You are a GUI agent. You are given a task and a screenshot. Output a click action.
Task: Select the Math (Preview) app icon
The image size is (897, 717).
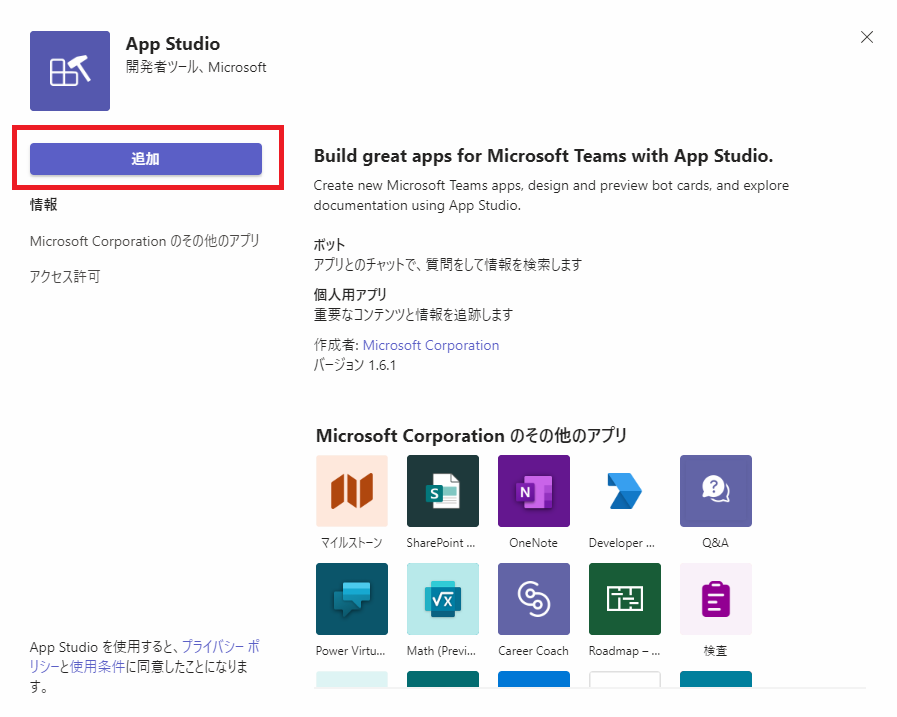(x=442, y=599)
